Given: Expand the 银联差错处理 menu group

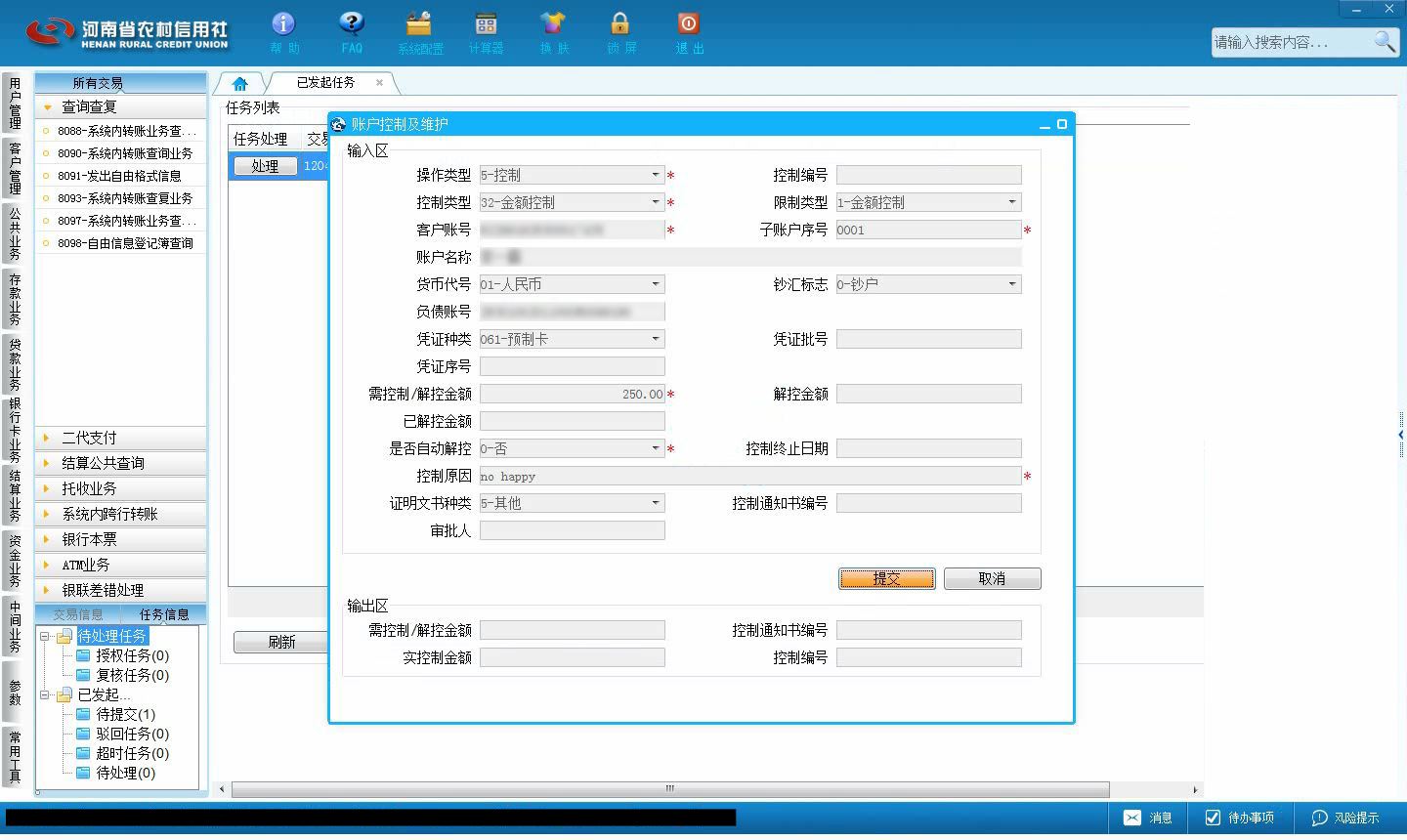Looking at the screenshot, I should [120, 590].
